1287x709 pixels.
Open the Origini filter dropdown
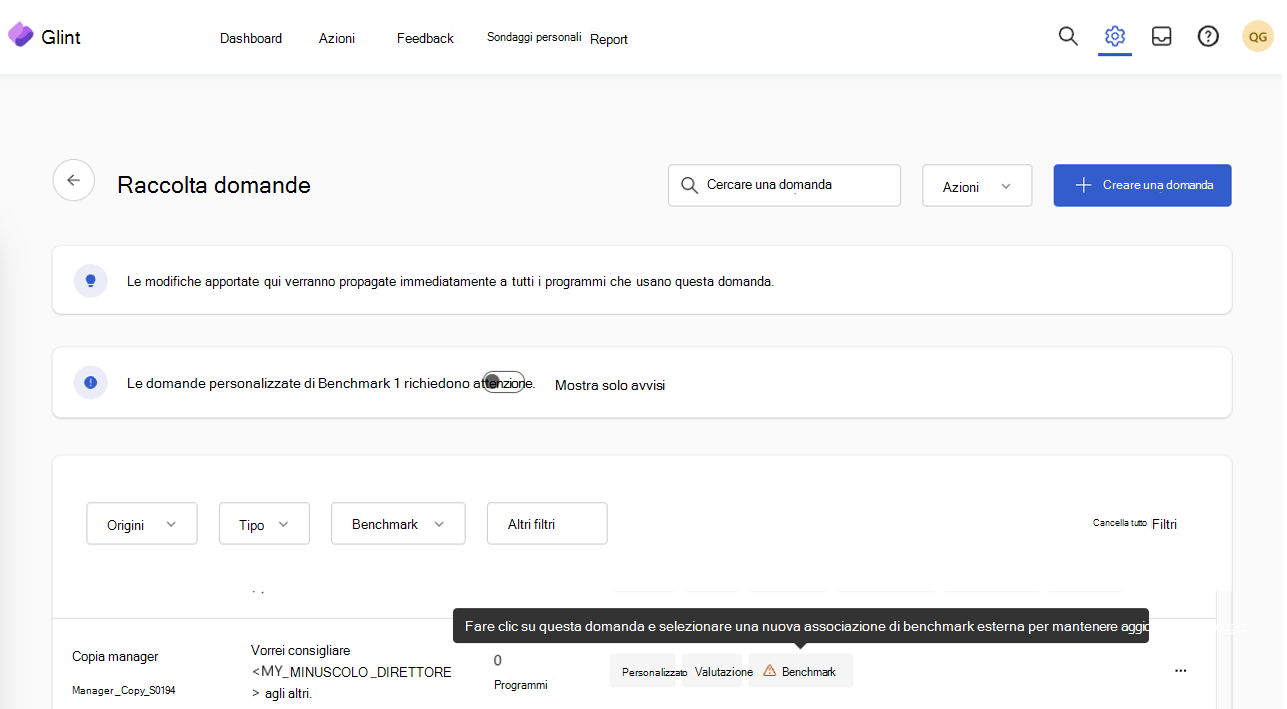click(141, 523)
